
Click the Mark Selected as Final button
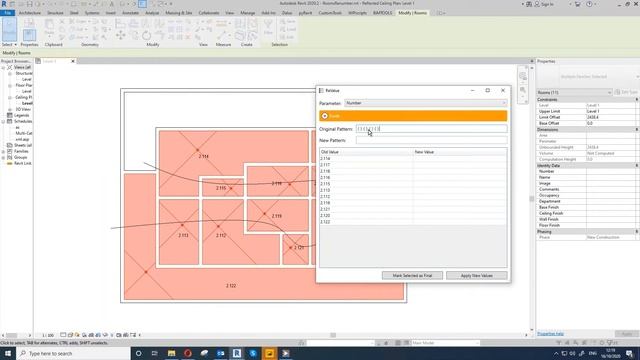[x=412, y=276]
